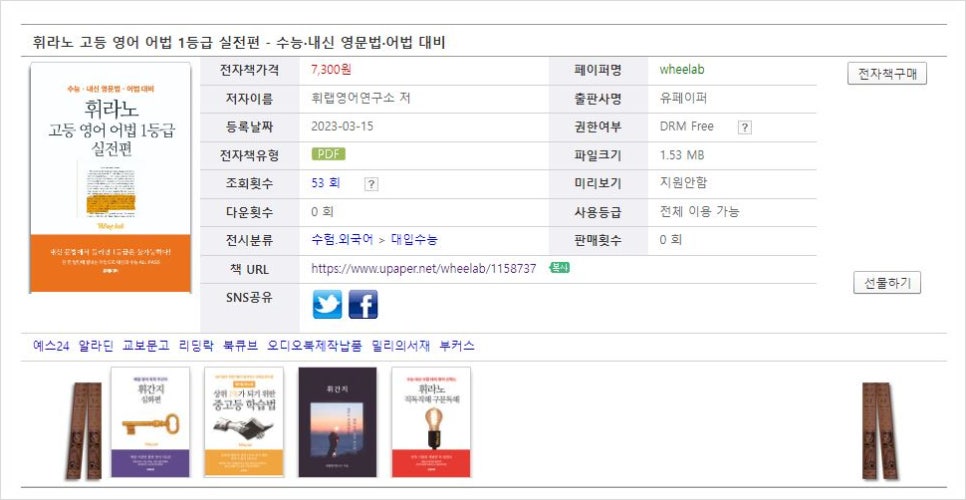Click the 53 회 view count
The height and width of the screenshot is (500, 966).
pos(325,183)
